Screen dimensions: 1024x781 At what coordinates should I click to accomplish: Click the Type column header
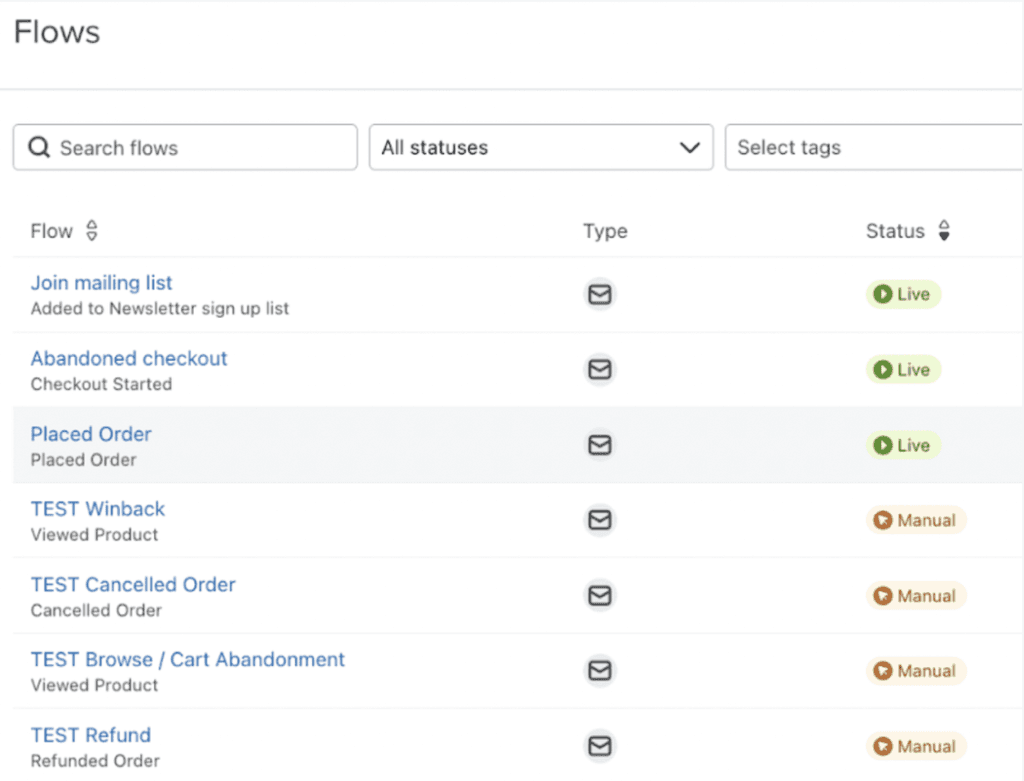point(605,232)
